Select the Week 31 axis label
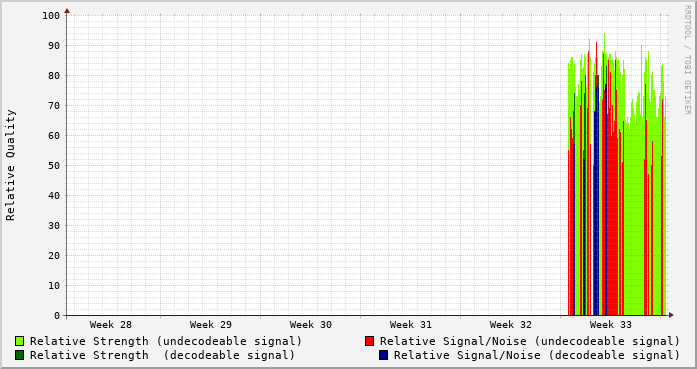The image size is (697, 369). [411, 325]
